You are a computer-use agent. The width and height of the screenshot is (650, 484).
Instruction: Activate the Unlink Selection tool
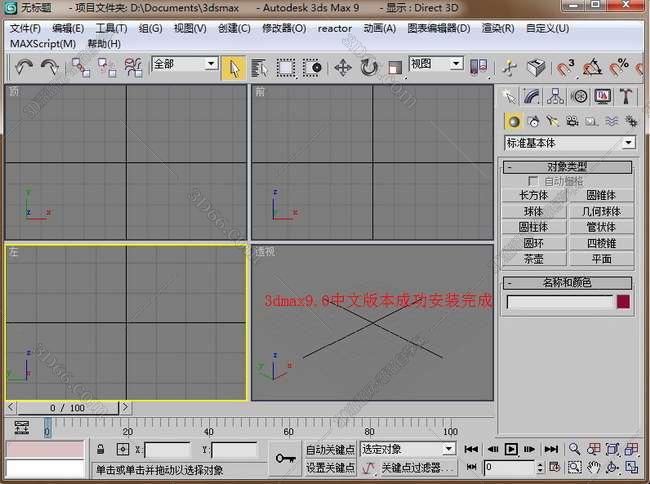[x=107, y=67]
